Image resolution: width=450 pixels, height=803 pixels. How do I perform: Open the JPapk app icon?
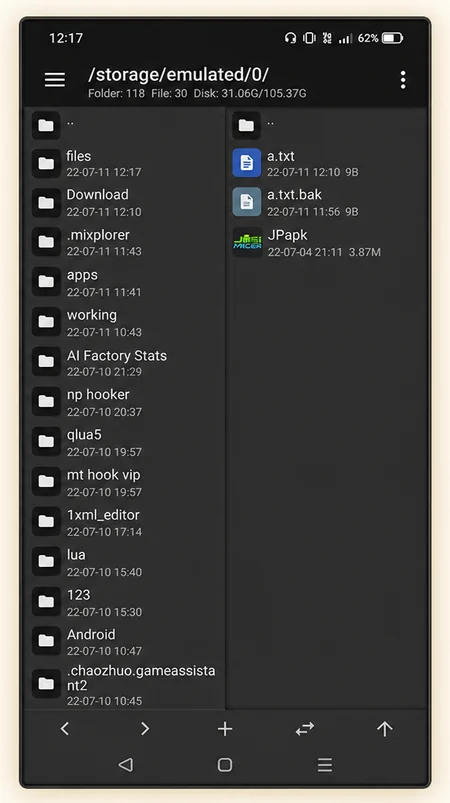pos(247,242)
